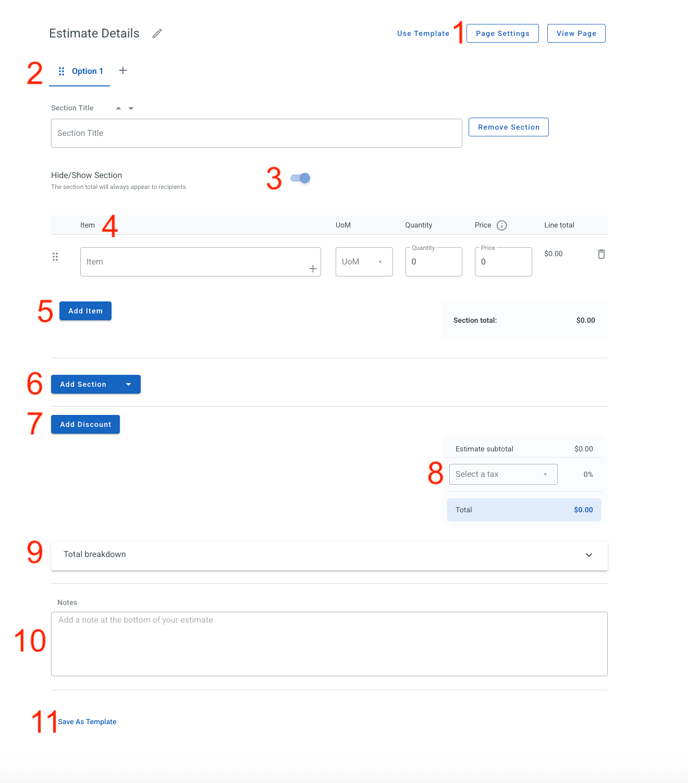Toggle the Hide/Show Section switch
The height and width of the screenshot is (783, 688).
301,178
